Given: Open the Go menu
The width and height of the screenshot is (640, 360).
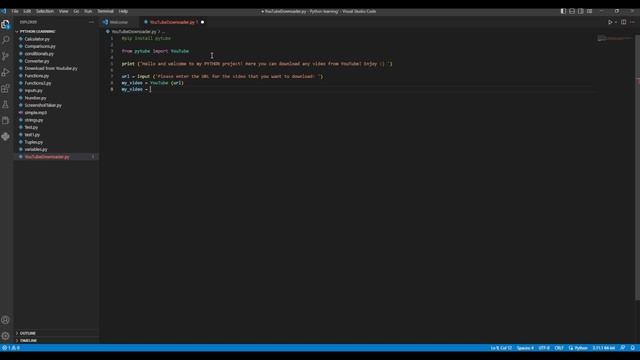Looking at the screenshot, I should (x=76, y=11).
